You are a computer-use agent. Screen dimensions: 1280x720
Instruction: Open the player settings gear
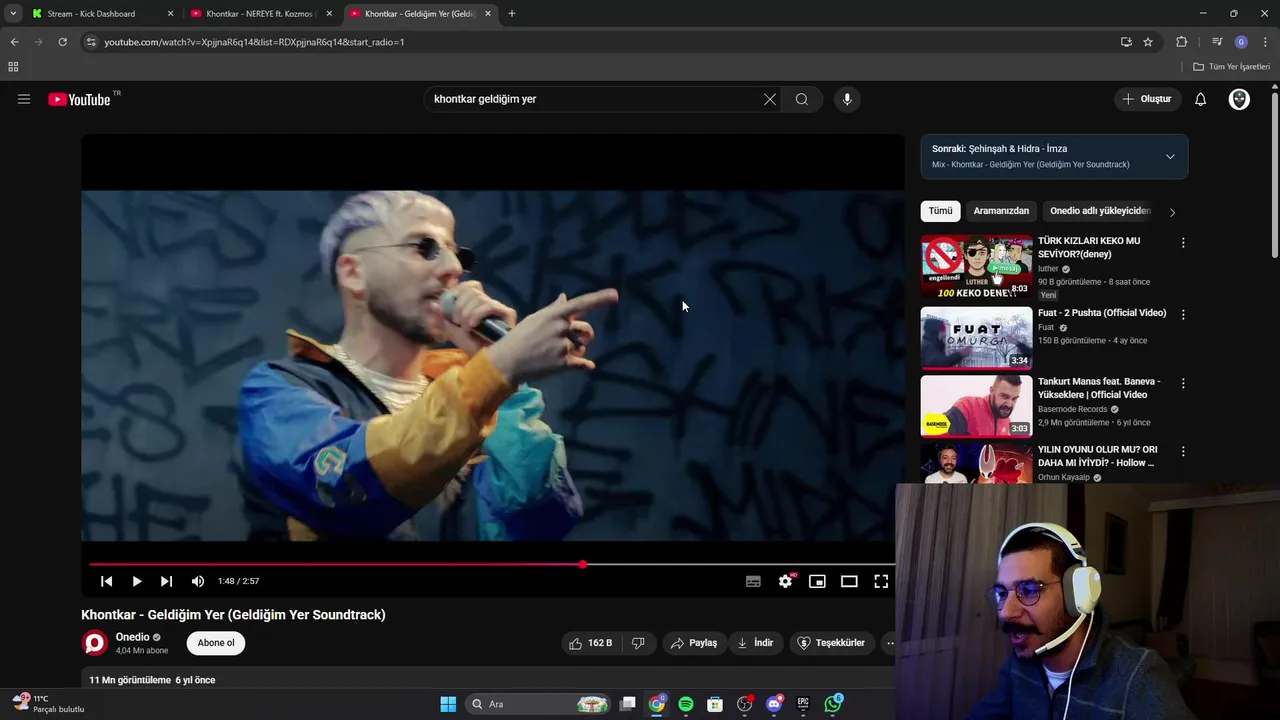pos(786,581)
